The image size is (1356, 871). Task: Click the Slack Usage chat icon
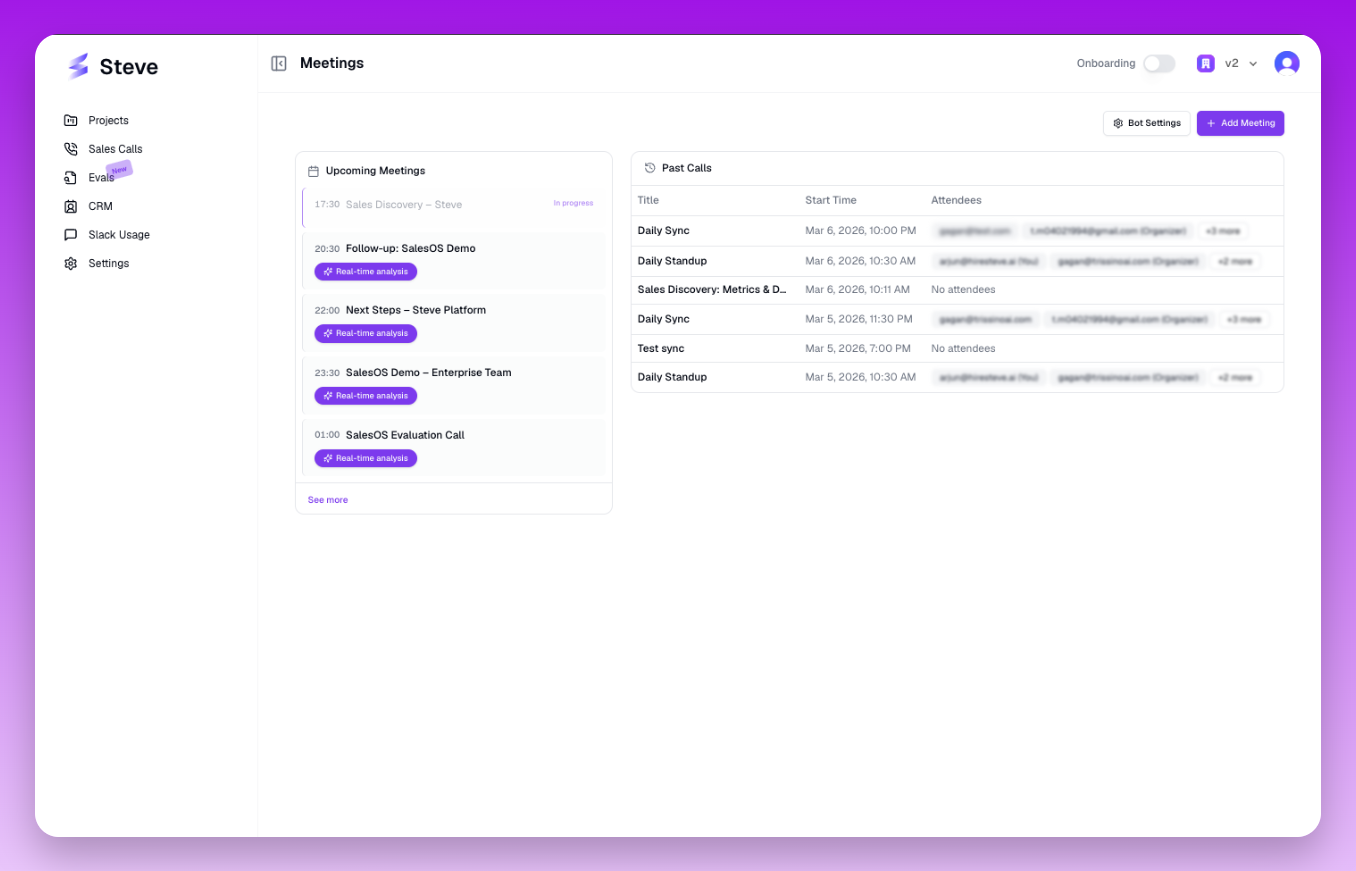click(70, 235)
